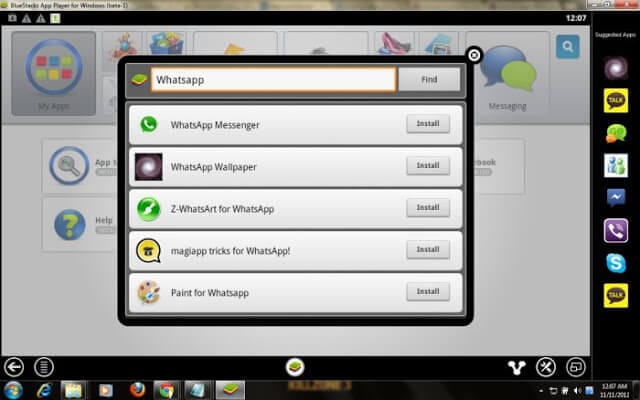Viewport: 640px width, 400px height.
Task: Click the Z-WhatsArt green phone icon
Action: pyautogui.click(x=149, y=209)
